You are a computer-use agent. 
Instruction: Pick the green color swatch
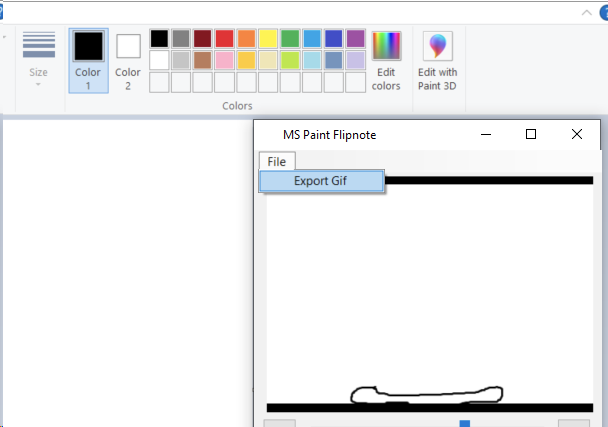290,38
